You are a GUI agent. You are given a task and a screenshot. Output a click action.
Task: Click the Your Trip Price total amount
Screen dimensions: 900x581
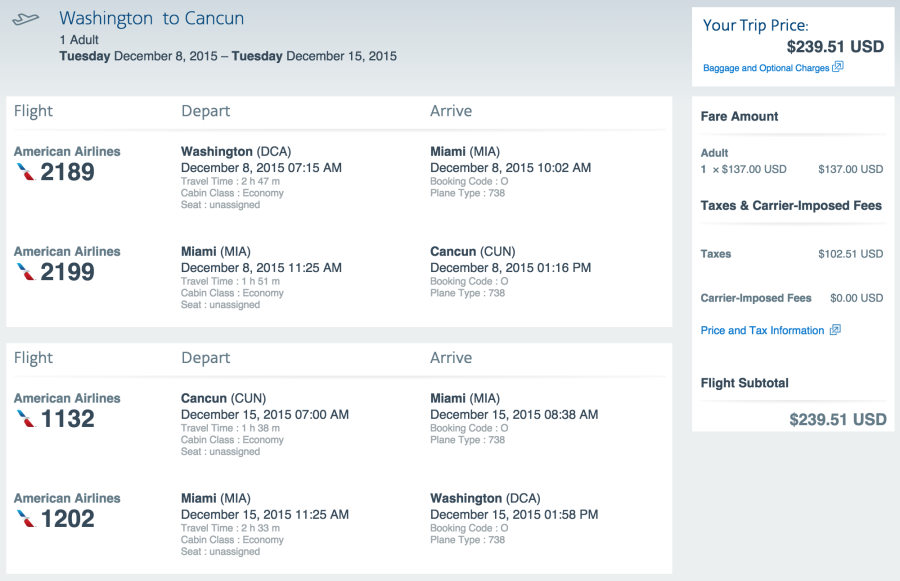[835, 46]
